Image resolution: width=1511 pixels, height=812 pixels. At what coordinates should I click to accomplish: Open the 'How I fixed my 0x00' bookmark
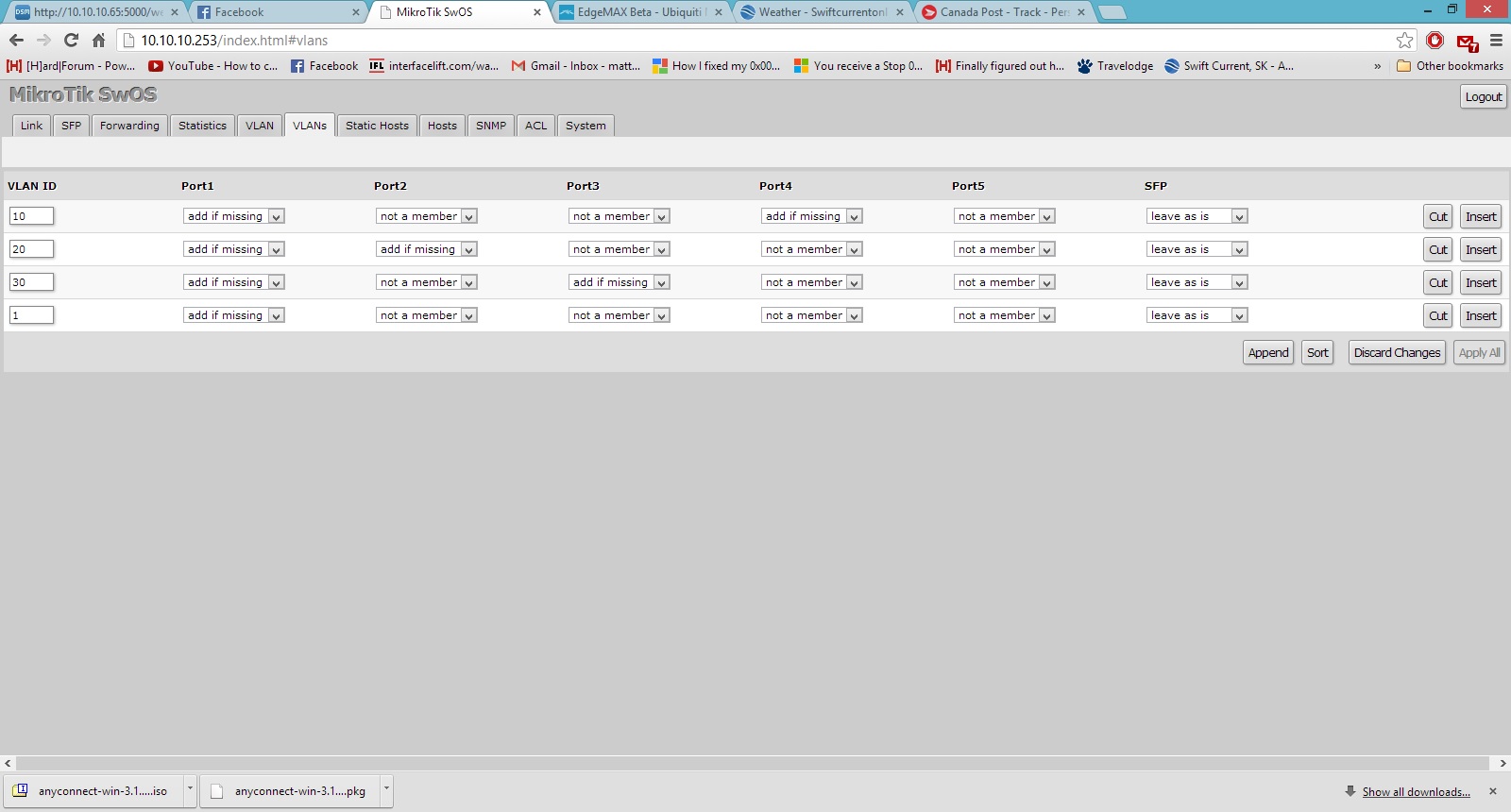click(x=717, y=66)
